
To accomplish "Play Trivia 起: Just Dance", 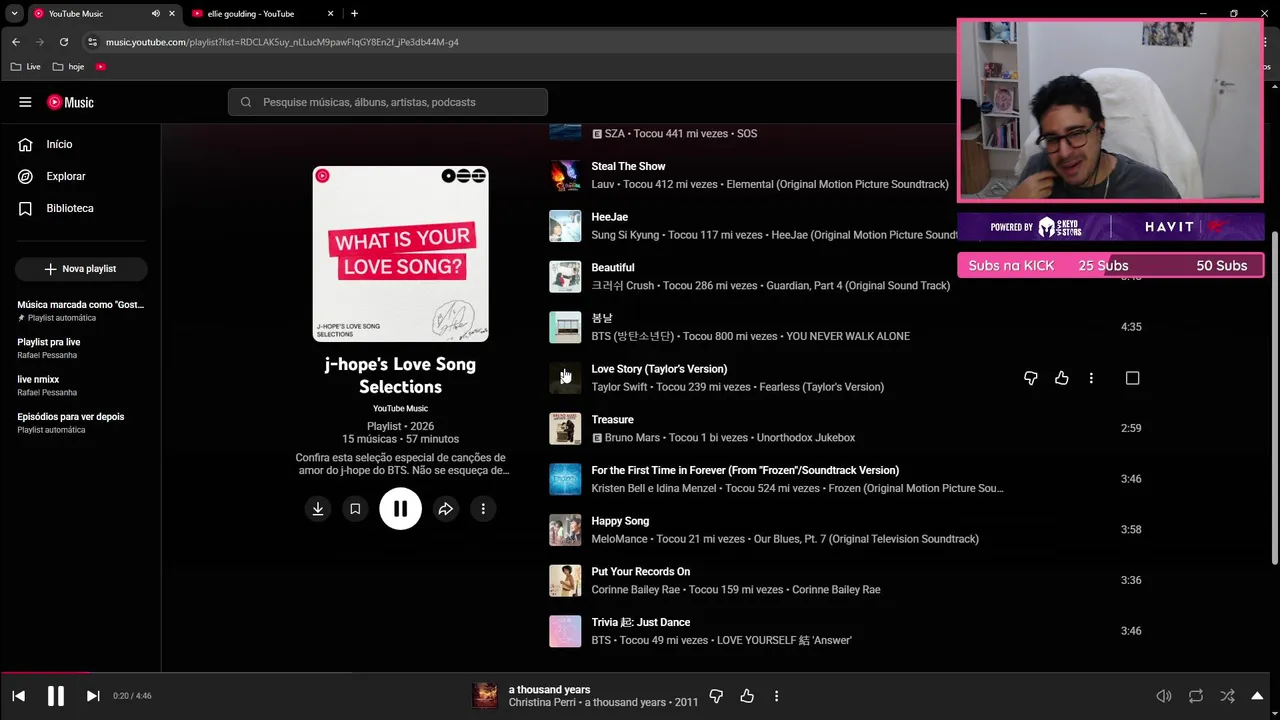I will click(565, 631).
